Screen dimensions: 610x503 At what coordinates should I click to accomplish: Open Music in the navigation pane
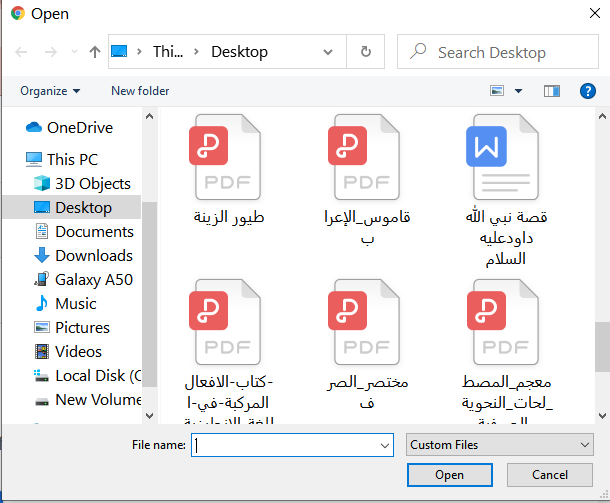tap(76, 304)
